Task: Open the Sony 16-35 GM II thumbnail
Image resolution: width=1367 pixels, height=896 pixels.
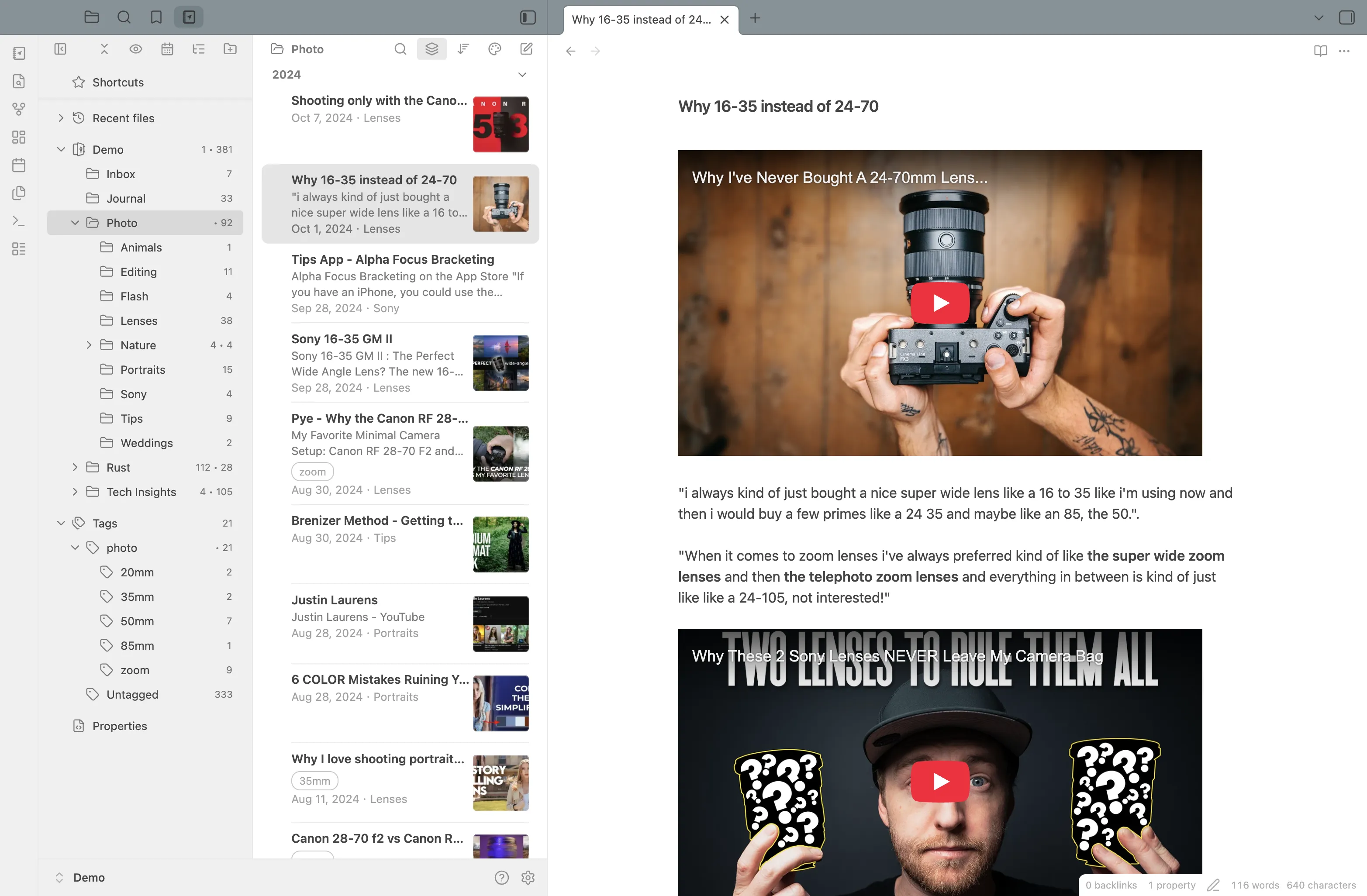Action: (500, 363)
